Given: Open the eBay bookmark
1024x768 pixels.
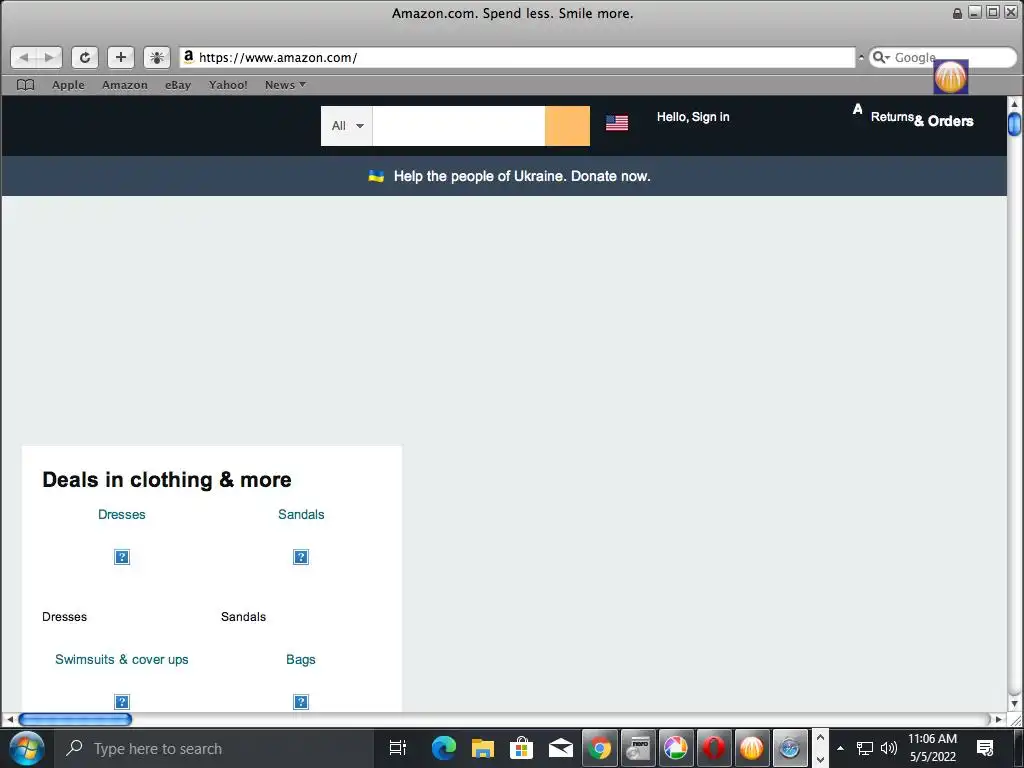Looking at the screenshot, I should [x=178, y=85].
